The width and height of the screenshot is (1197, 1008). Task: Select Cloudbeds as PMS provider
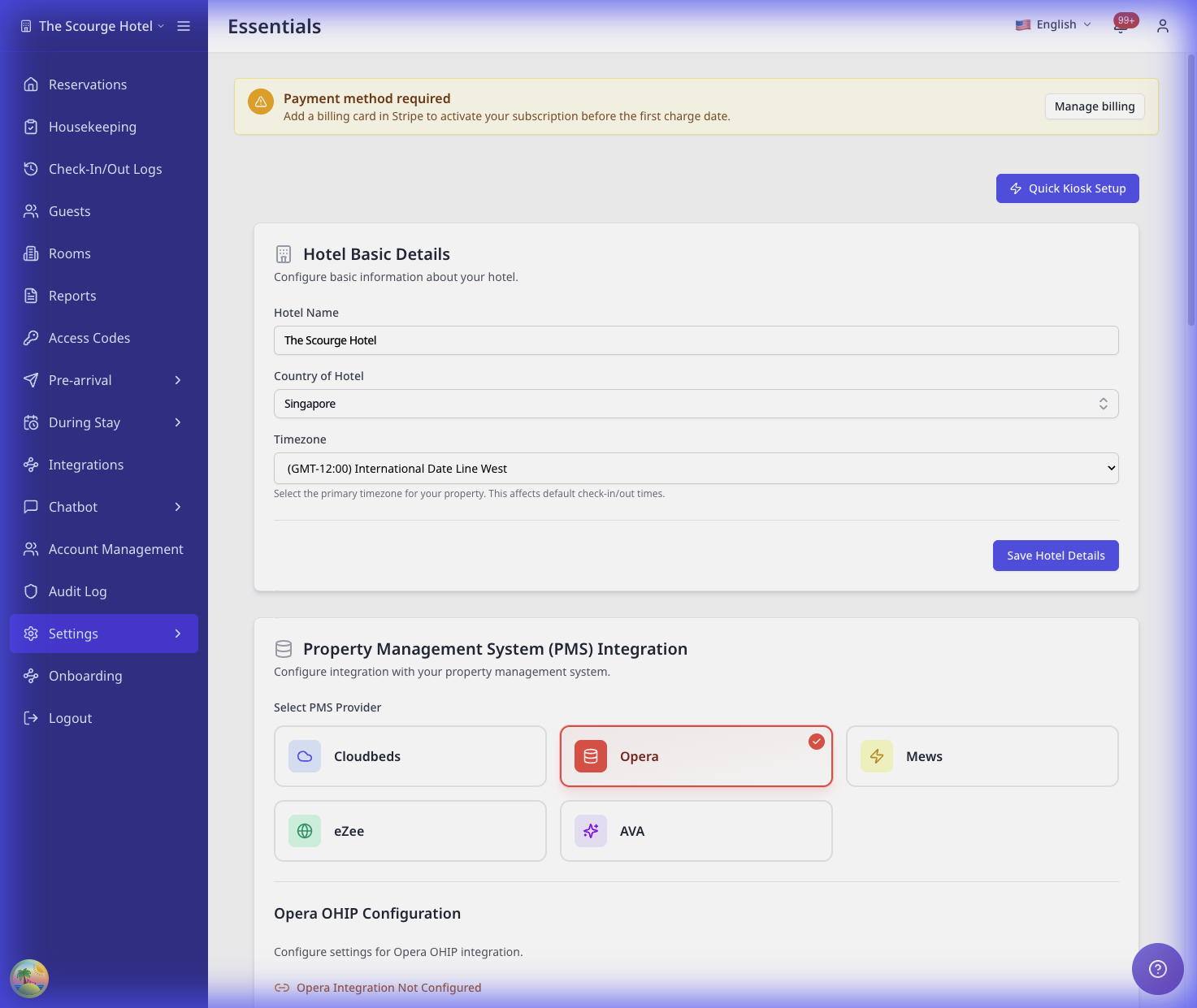pyautogui.click(x=410, y=756)
